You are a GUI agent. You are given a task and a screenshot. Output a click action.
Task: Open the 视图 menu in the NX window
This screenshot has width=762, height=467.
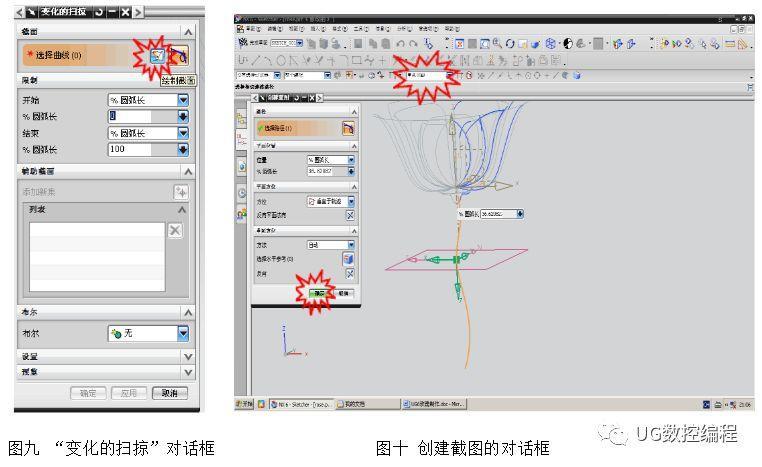(296, 29)
